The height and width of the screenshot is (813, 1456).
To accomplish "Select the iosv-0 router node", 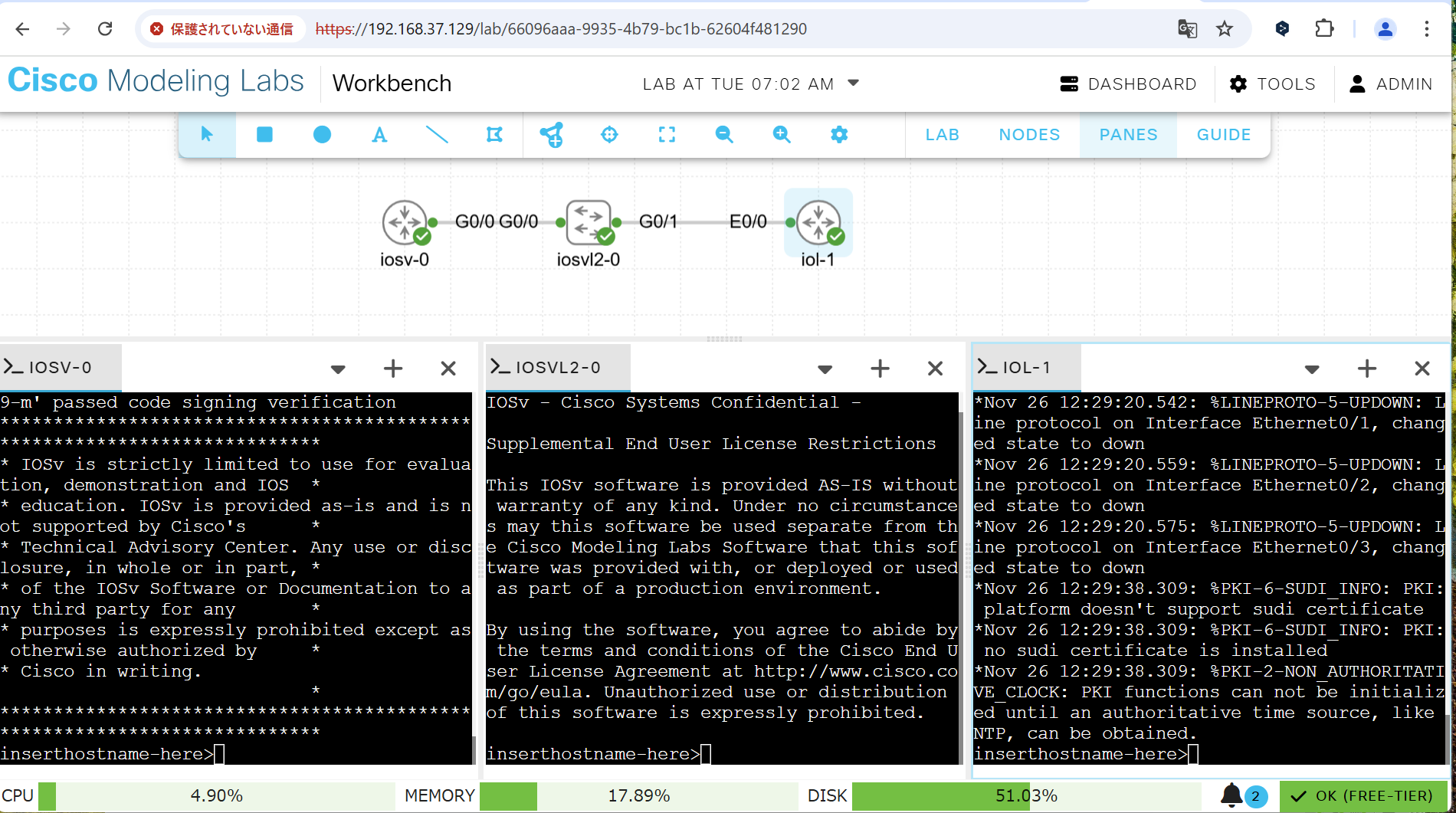I will [405, 223].
